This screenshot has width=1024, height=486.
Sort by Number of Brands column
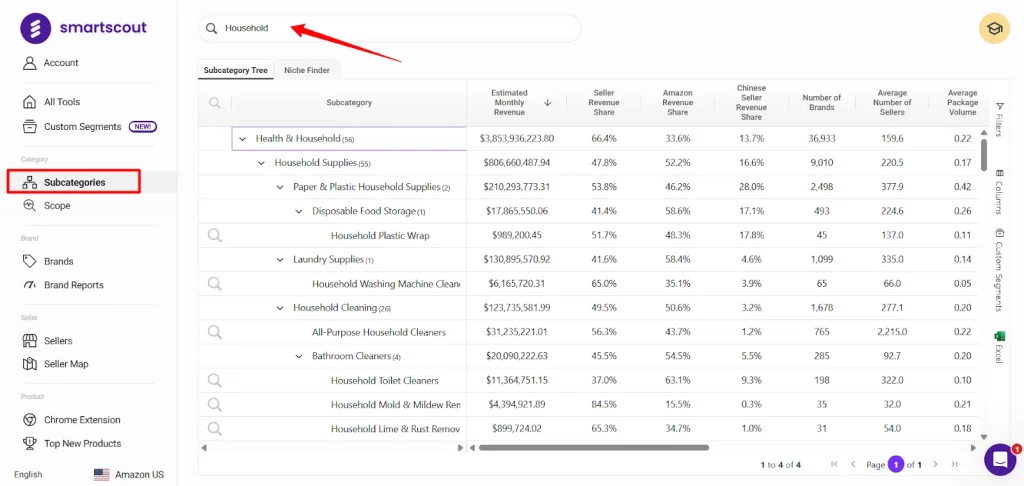(x=822, y=103)
